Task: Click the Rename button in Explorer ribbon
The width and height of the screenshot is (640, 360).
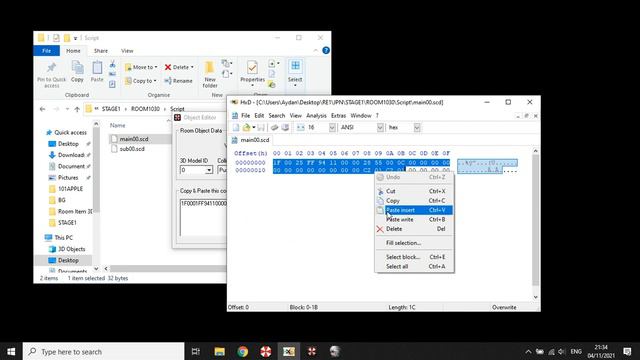Action: pos(178,81)
